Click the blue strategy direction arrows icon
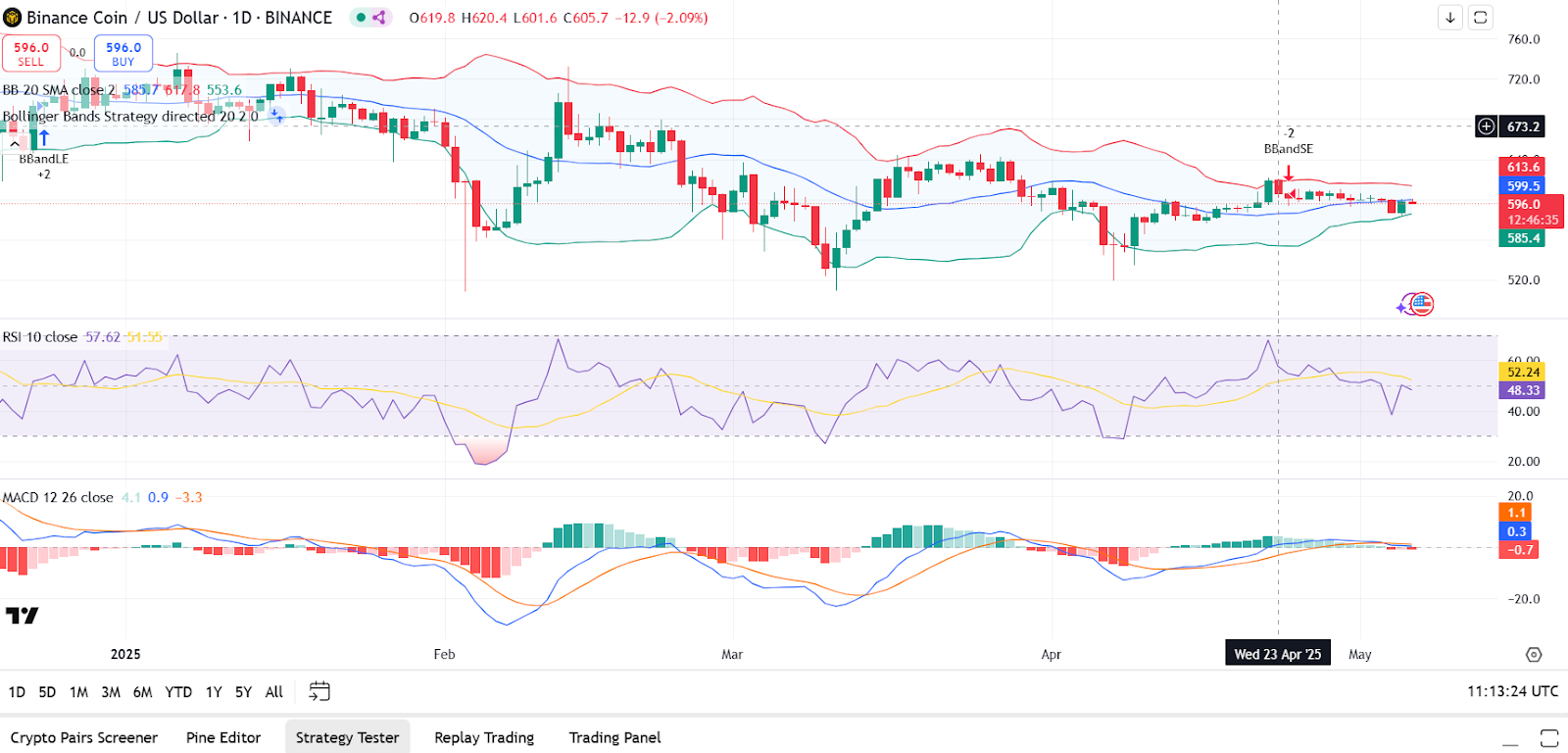Viewport: 1568px width, 753px height. pyautogui.click(x=276, y=116)
